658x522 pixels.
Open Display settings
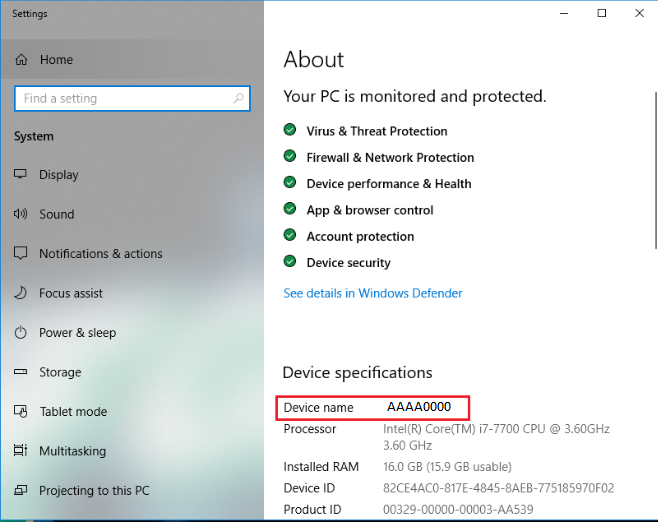point(132,174)
